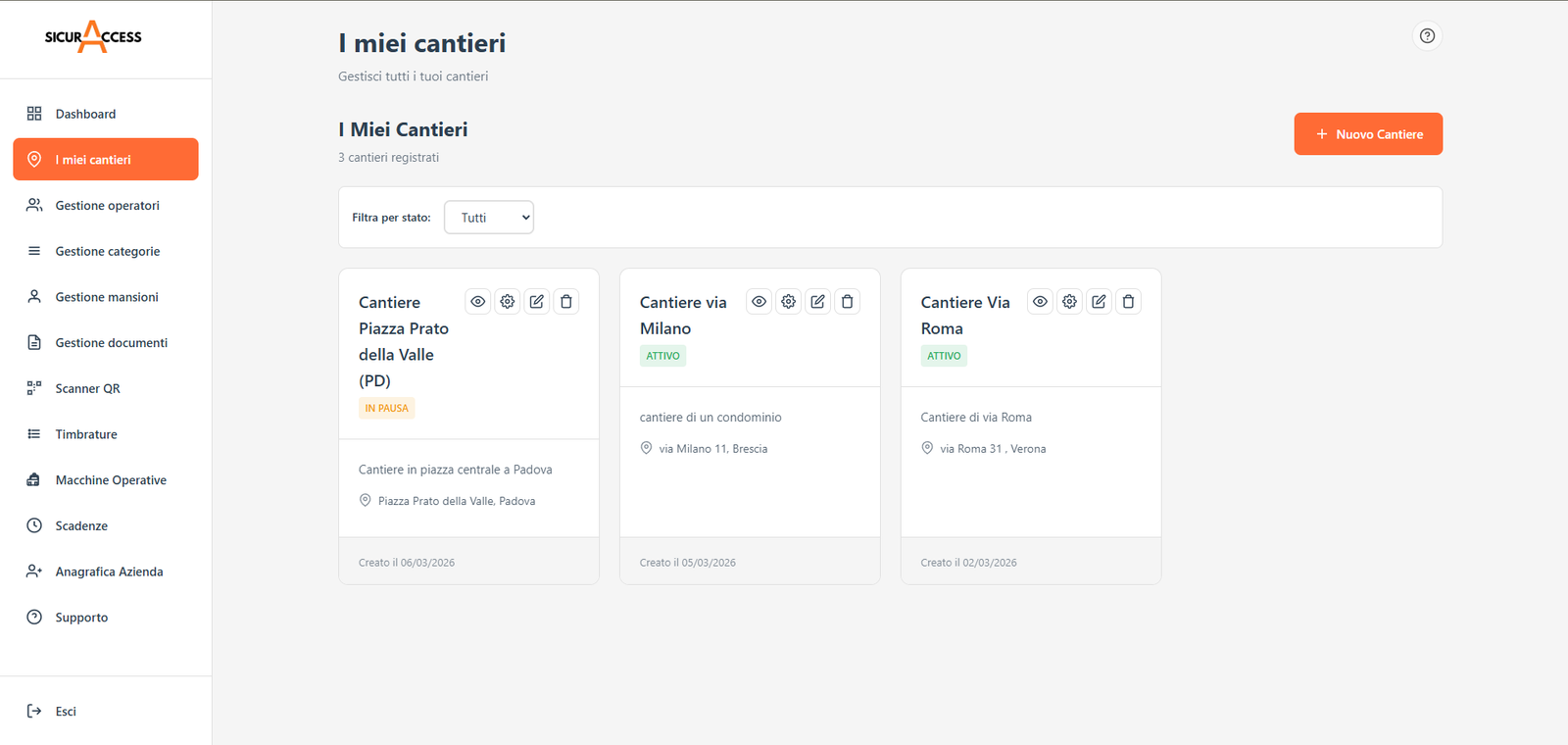Delete the Cantiere Via Roma card
The image size is (1568, 745).
[x=1128, y=302]
